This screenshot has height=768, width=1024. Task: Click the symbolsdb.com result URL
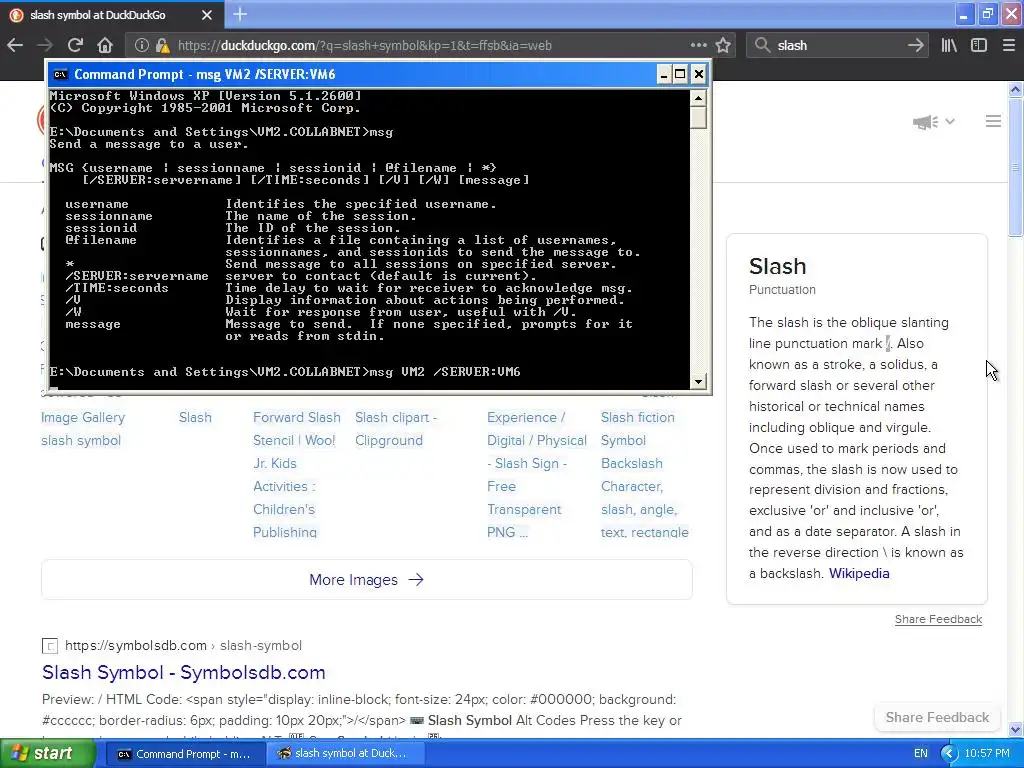[184, 646]
